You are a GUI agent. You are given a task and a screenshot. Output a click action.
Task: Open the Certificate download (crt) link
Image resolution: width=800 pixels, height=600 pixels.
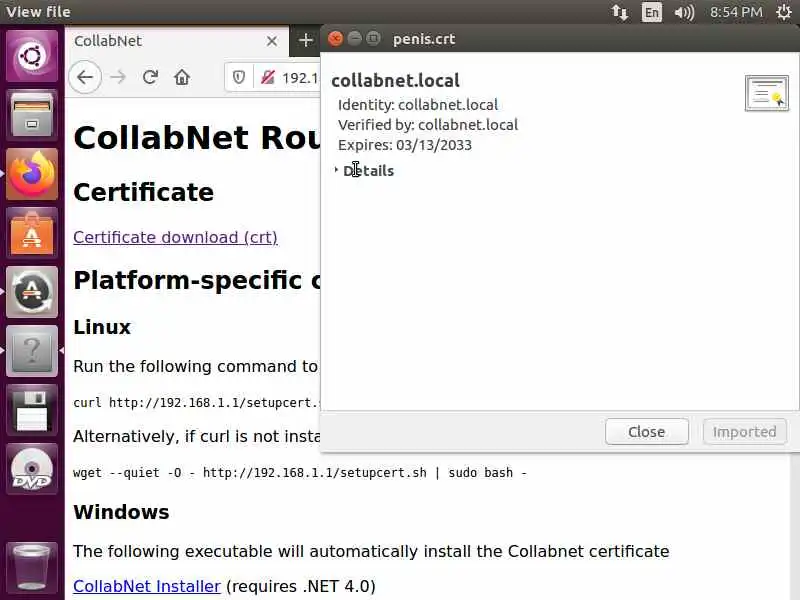(x=175, y=237)
